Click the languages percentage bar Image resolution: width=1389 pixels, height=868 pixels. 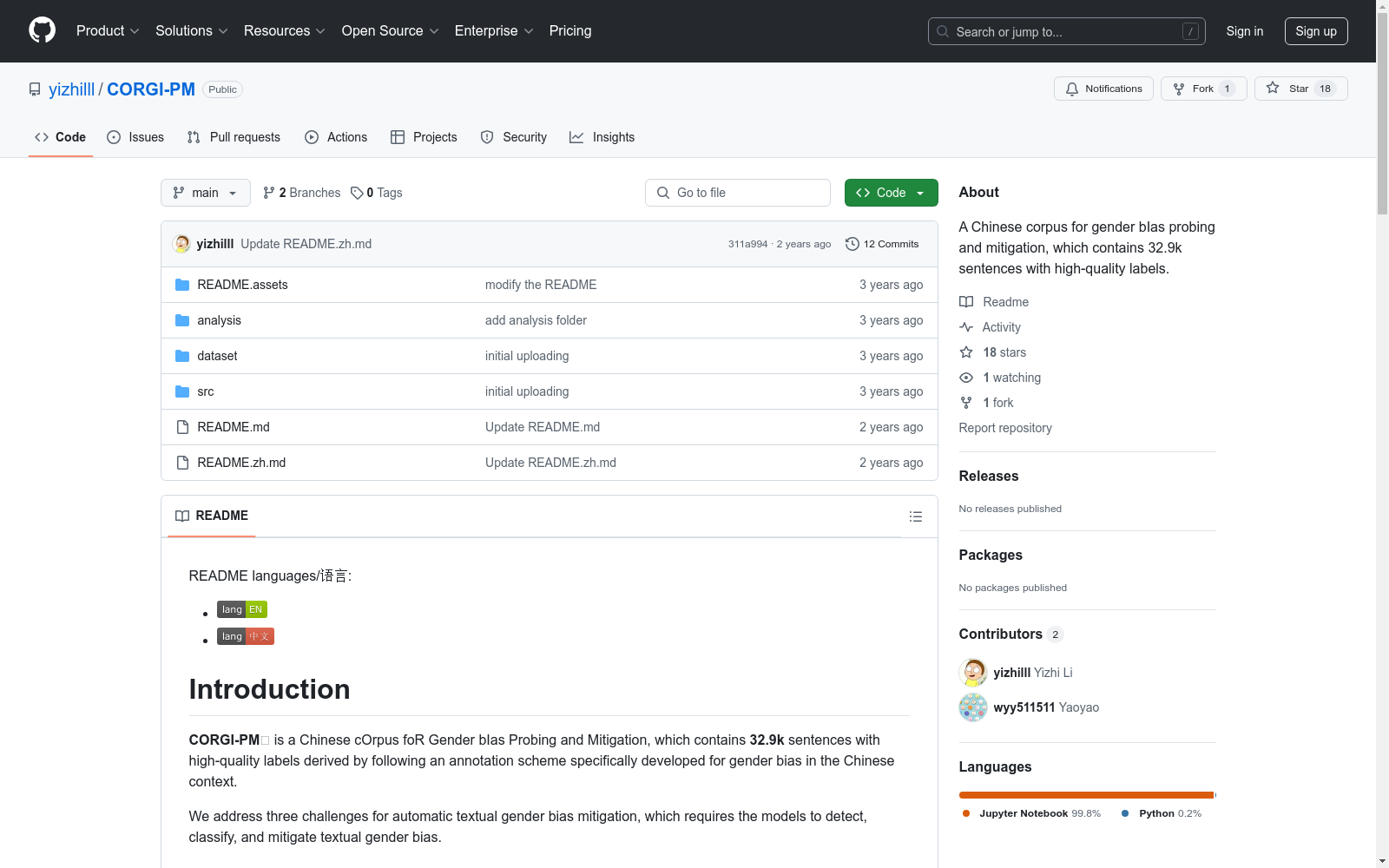click(1088, 795)
